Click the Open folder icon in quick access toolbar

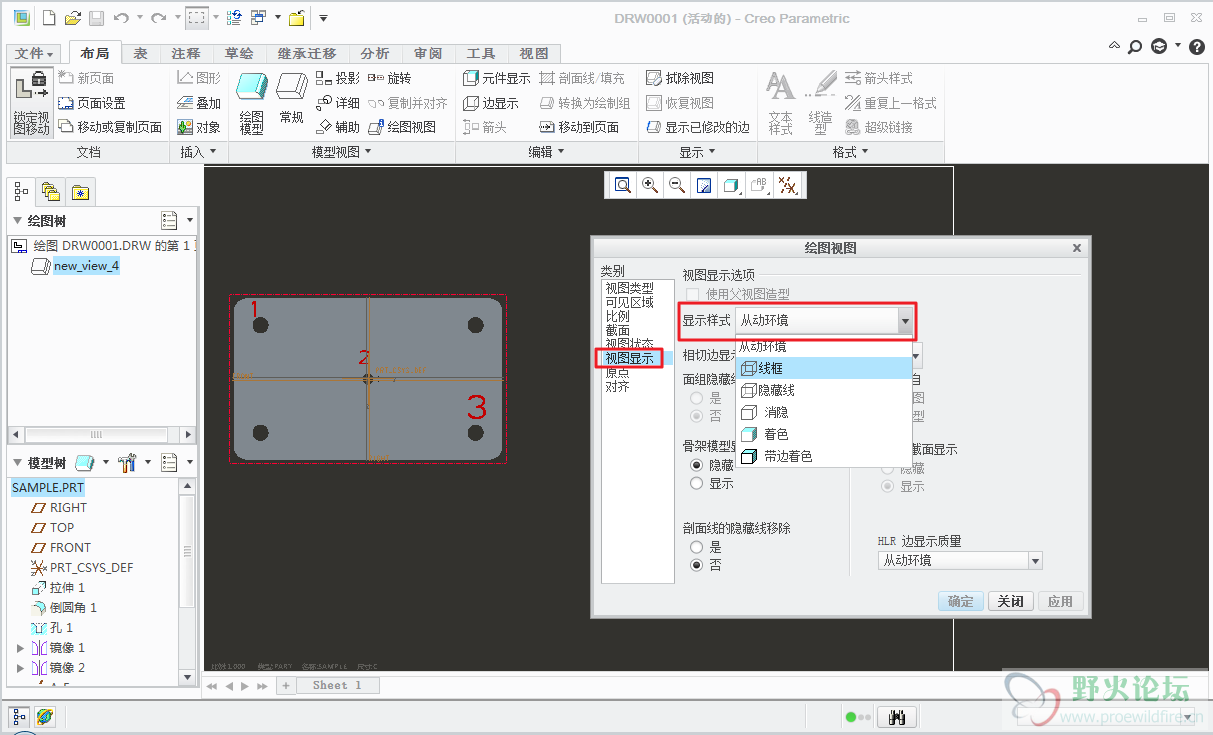(72, 18)
